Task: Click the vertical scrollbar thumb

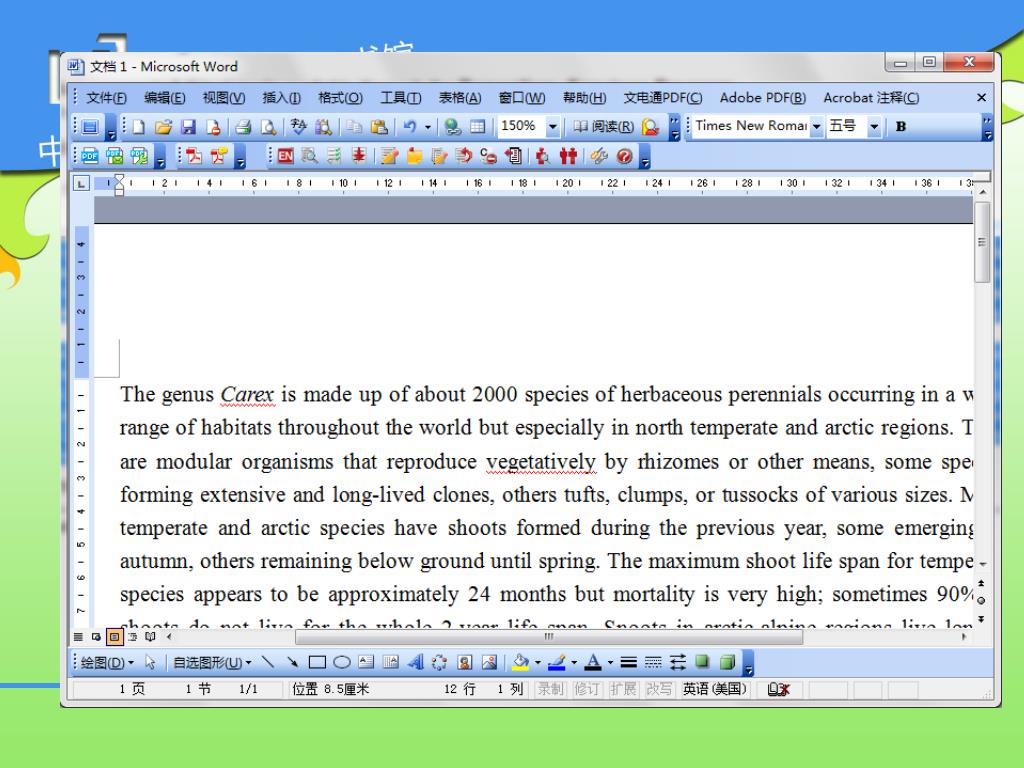Action: [982, 242]
